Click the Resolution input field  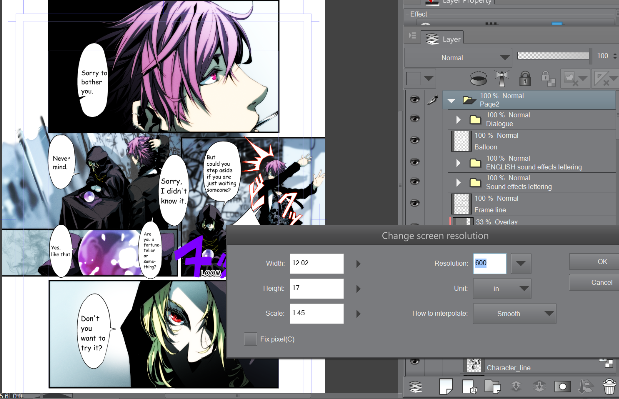click(x=490, y=263)
